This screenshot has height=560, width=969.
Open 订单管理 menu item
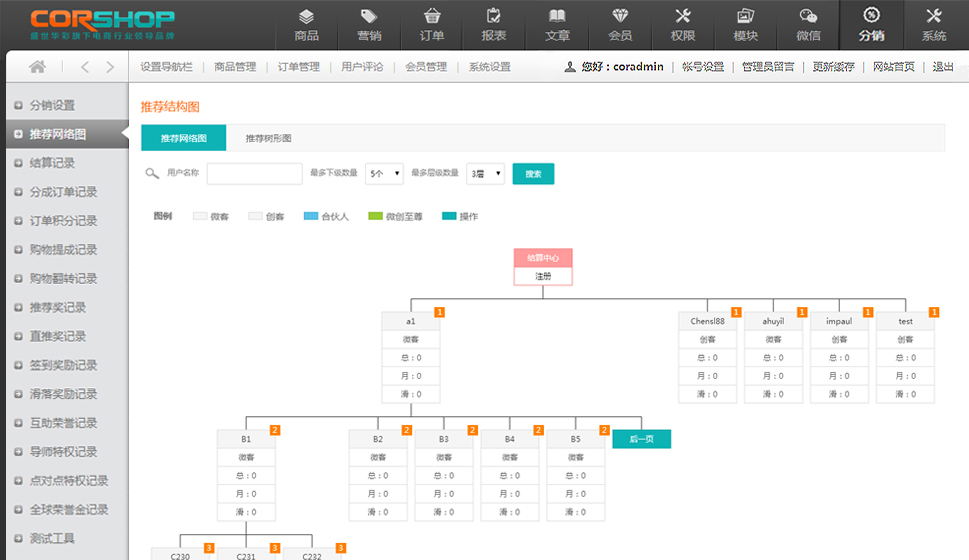(298, 67)
